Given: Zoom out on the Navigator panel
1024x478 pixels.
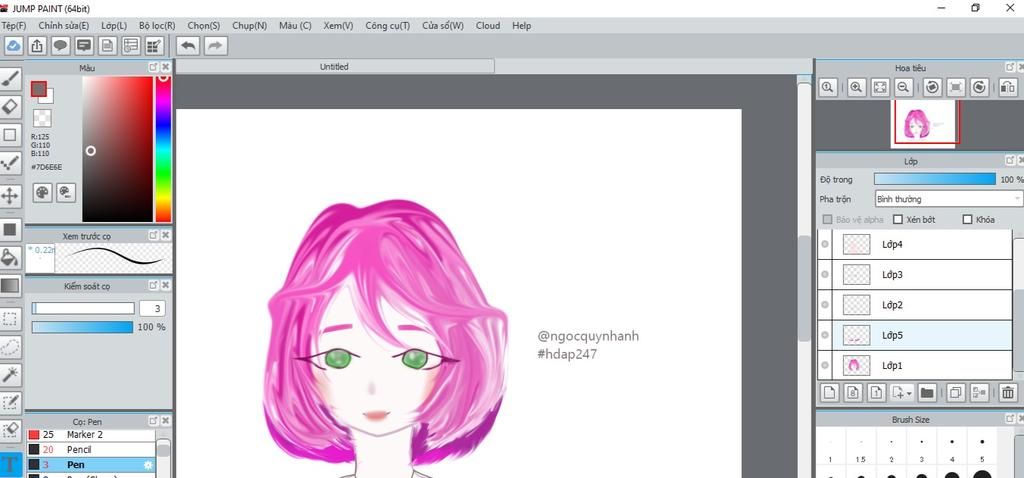Looking at the screenshot, I should [x=903, y=87].
